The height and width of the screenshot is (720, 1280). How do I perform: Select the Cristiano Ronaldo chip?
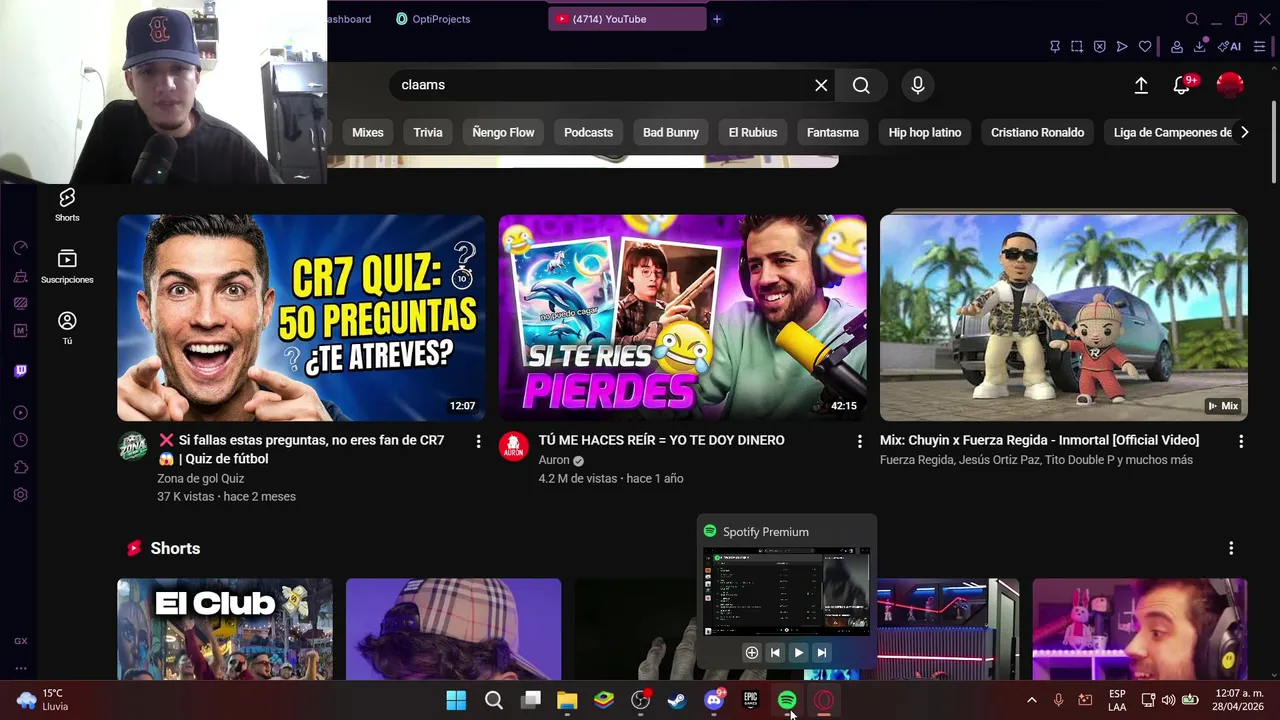tap(1037, 132)
